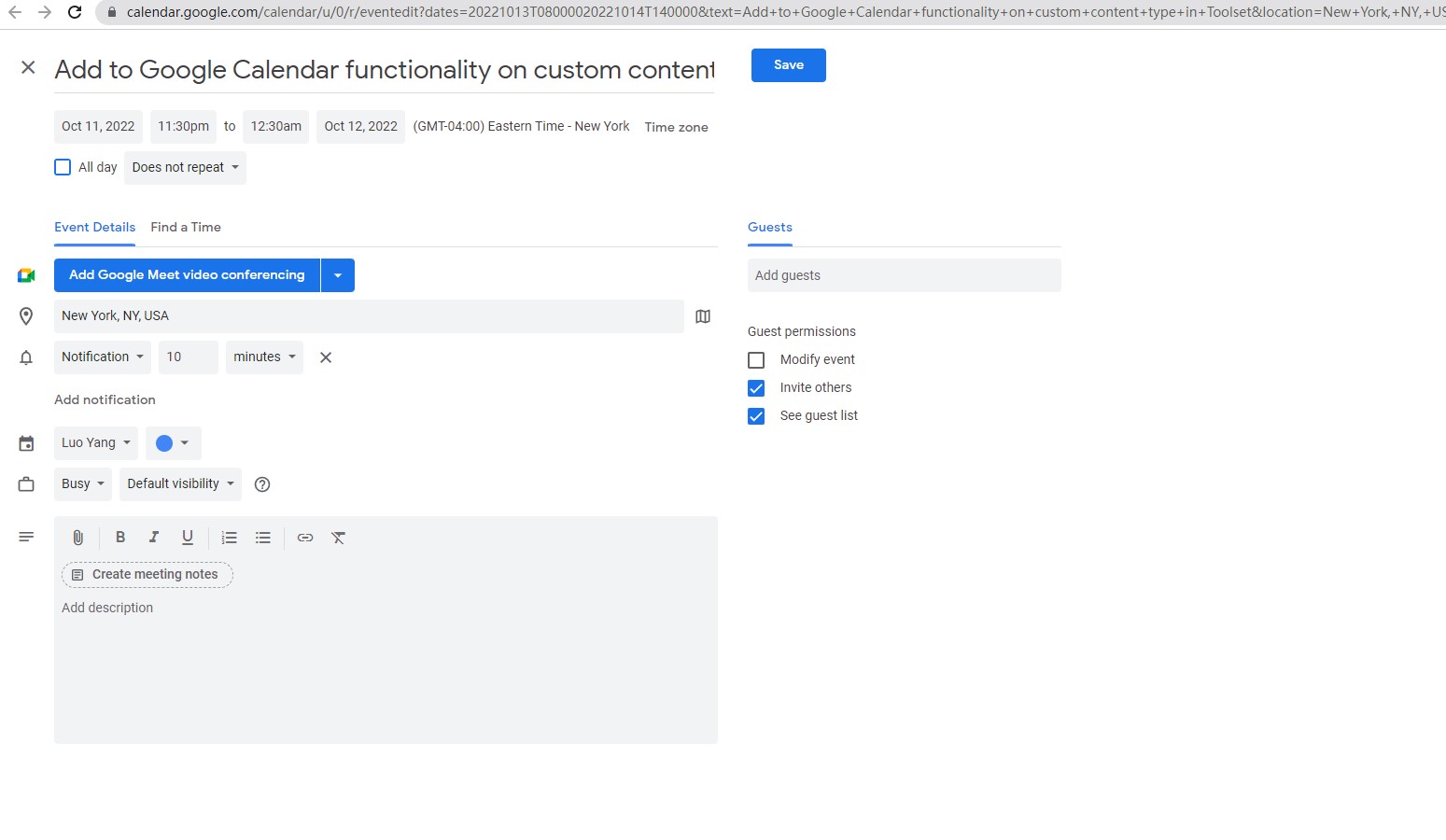Edit the event title field
The width and height of the screenshot is (1446, 840).
click(x=385, y=71)
